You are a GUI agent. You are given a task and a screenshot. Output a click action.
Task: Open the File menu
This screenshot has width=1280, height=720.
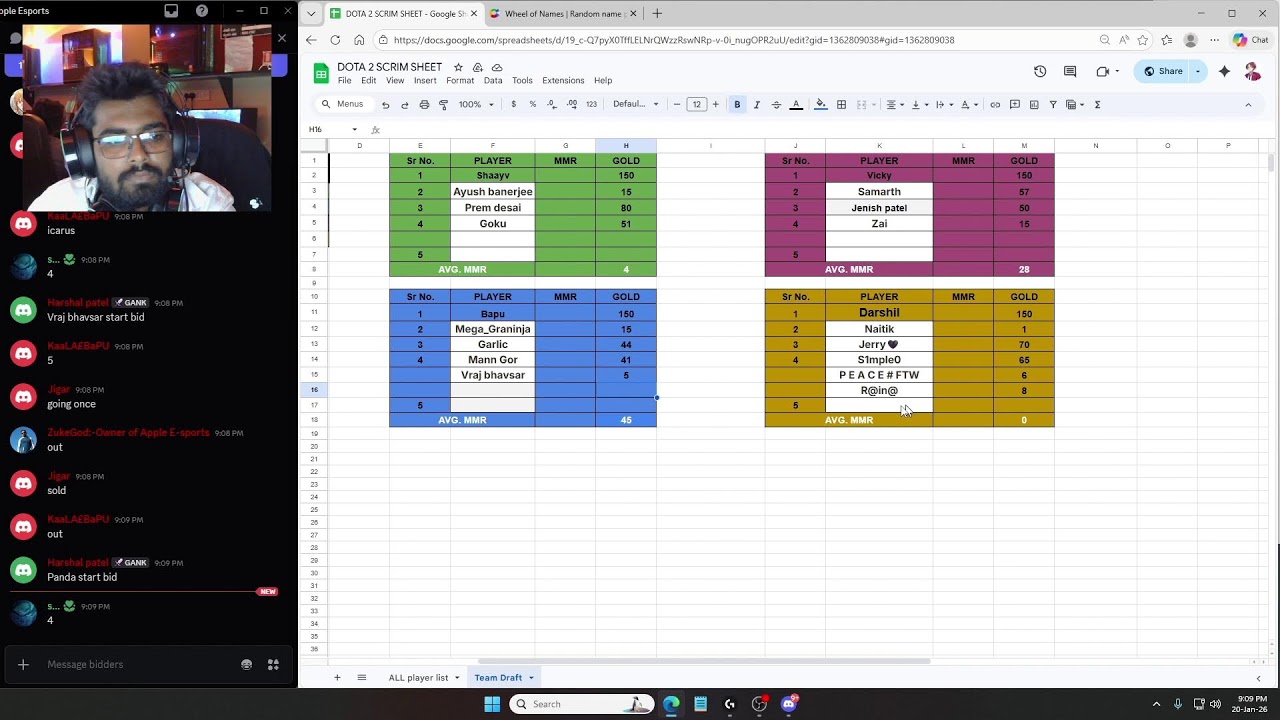[344, 81]
